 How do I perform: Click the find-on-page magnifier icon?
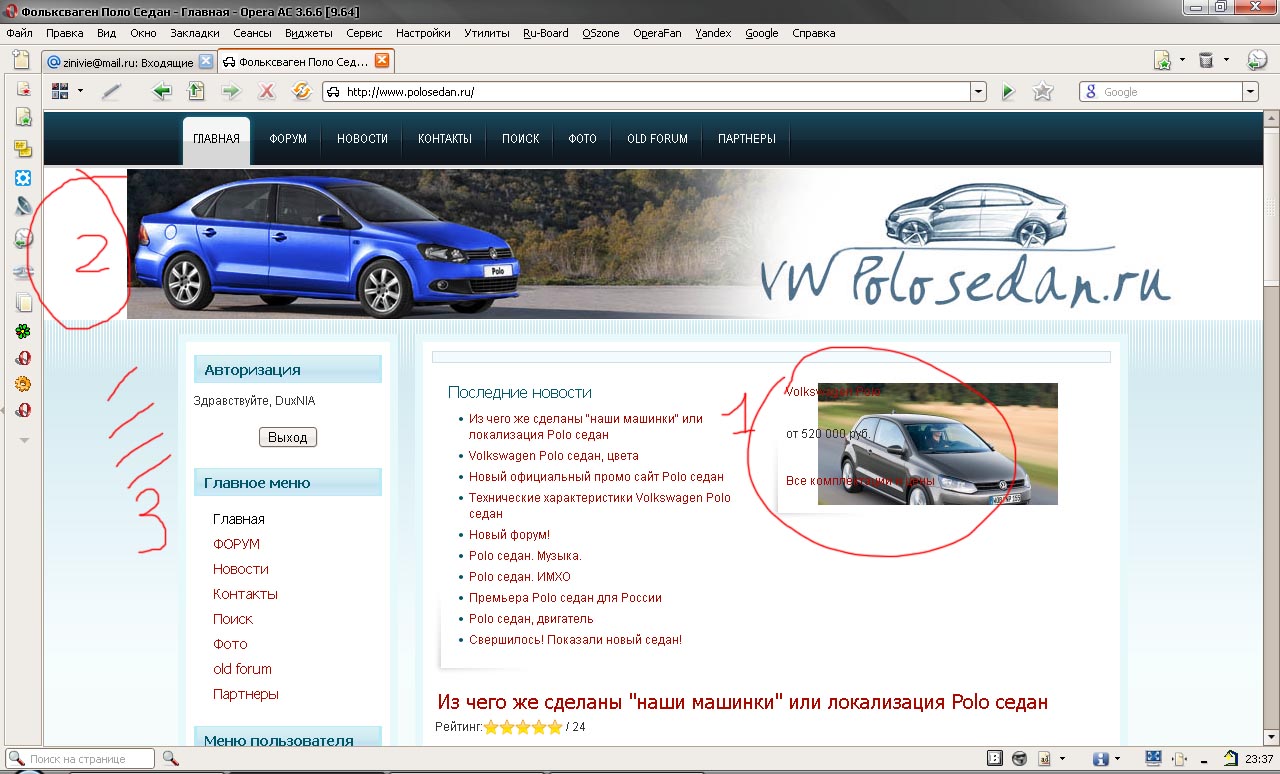click(x=170, y=759)
